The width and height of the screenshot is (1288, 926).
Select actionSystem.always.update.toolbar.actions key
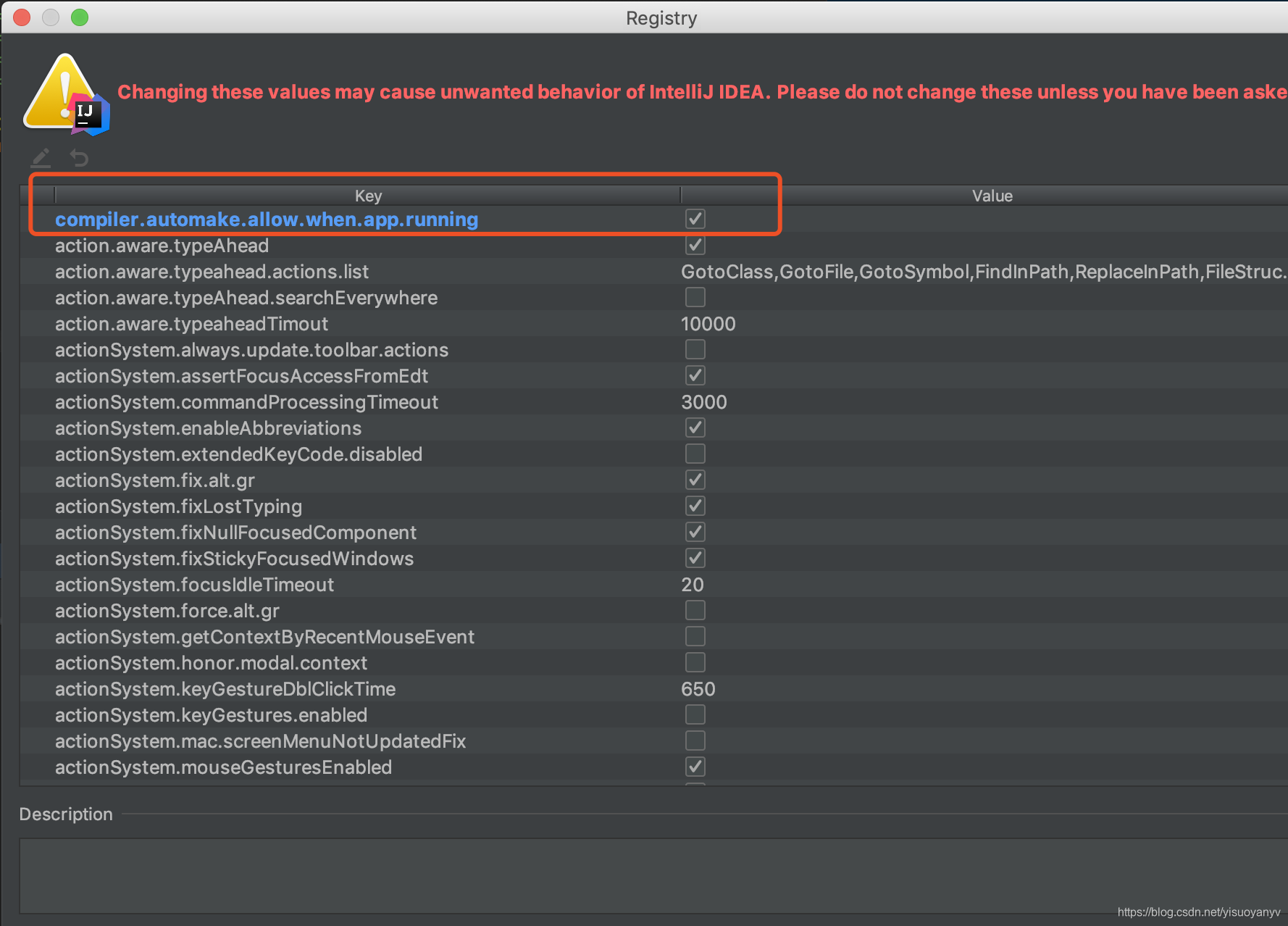[251, 350]
